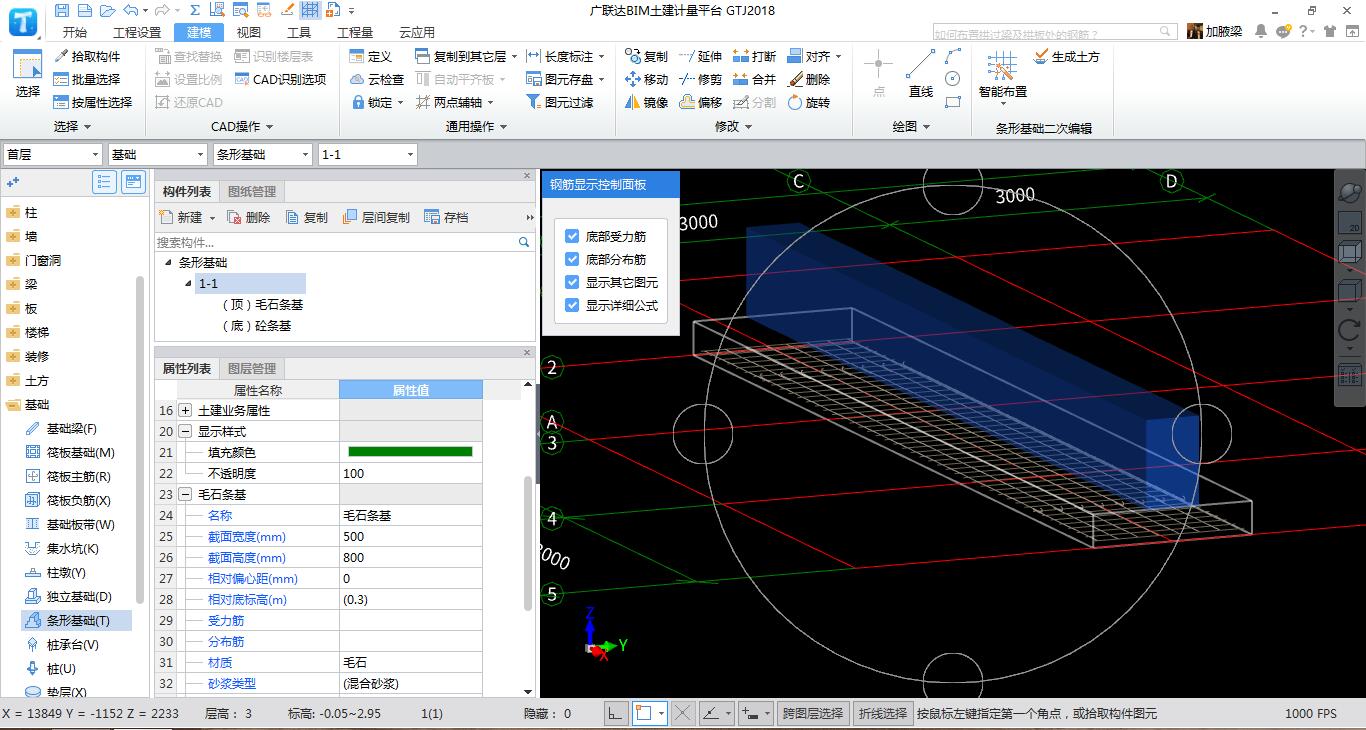Click the 锁定 tool

point(377,102)
